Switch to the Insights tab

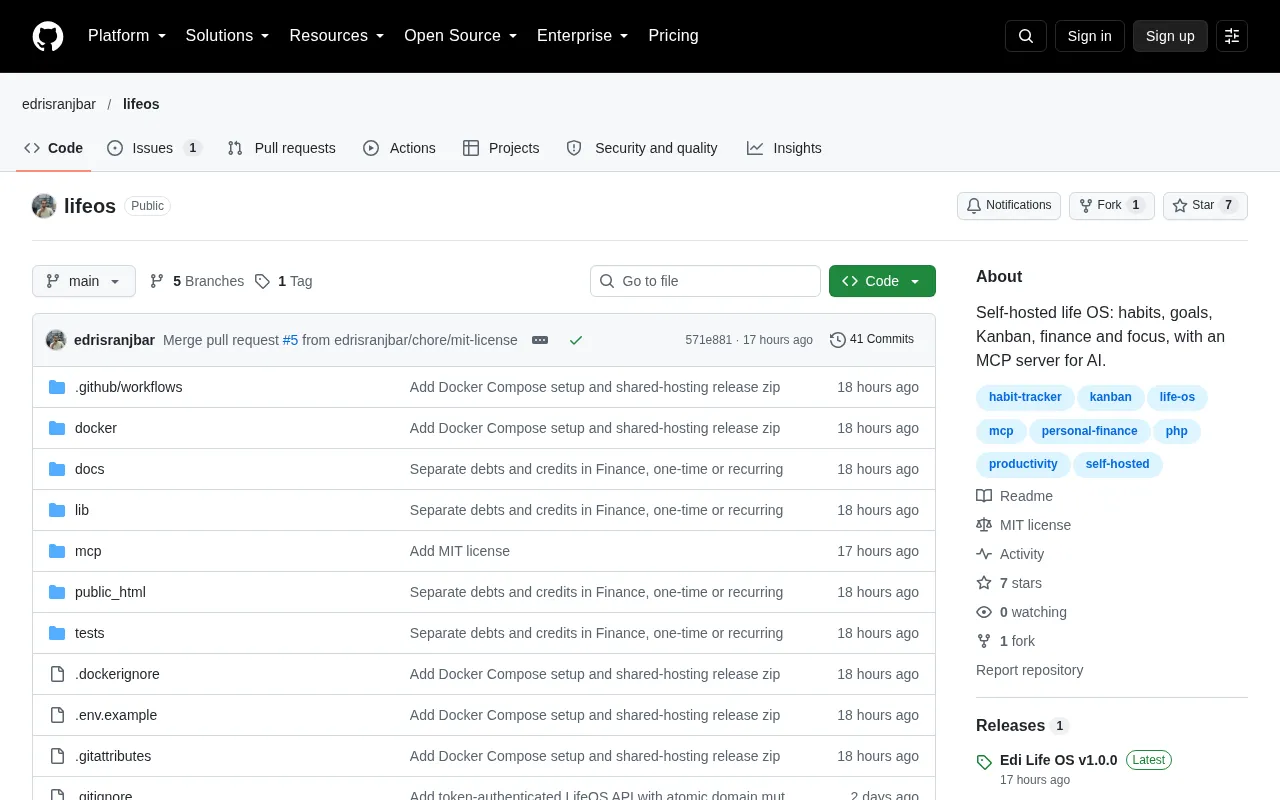click(x=784, y=148)
